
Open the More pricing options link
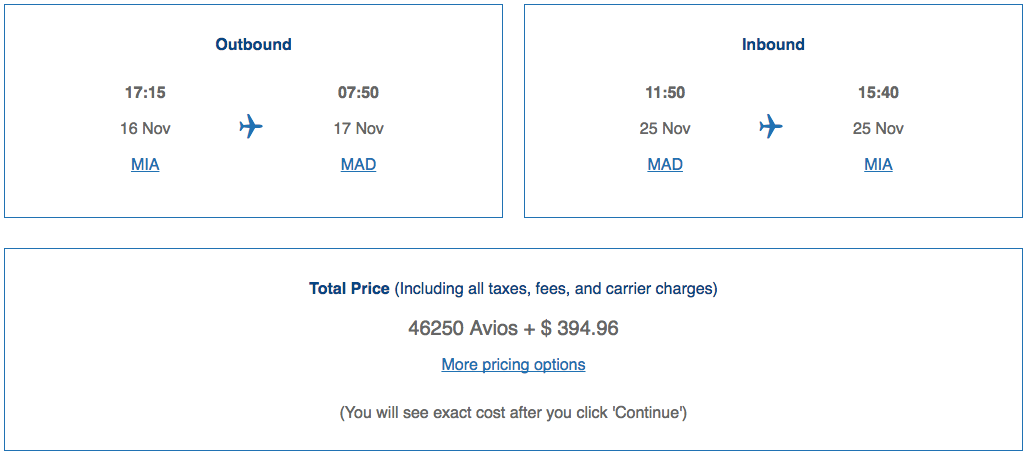(513, 364)
